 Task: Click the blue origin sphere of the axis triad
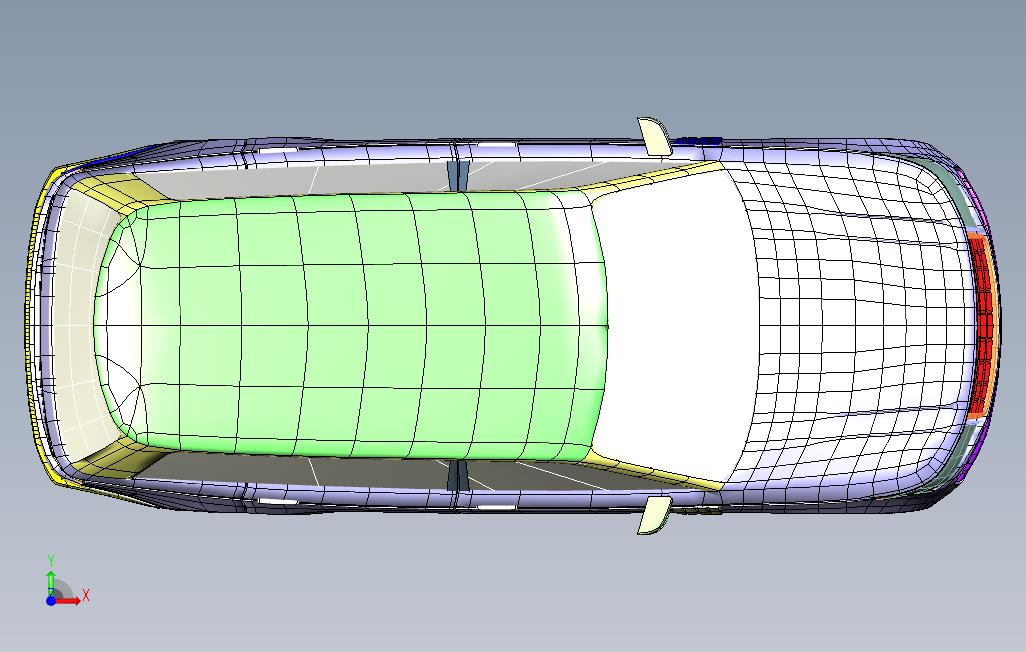click(51, 600)
